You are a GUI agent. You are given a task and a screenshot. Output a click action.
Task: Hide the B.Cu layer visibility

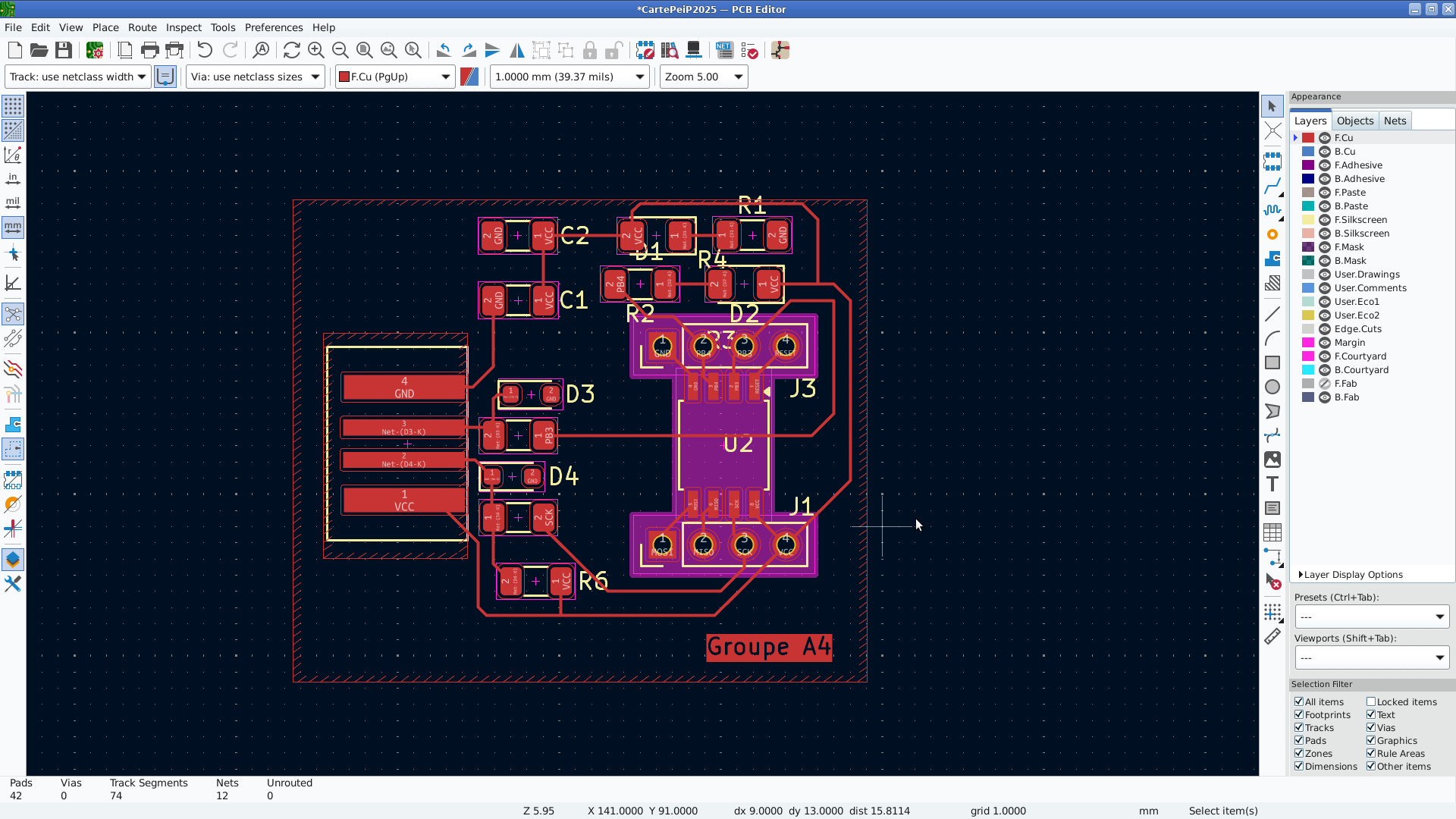pyautogui.click(x=1325, y=152)
